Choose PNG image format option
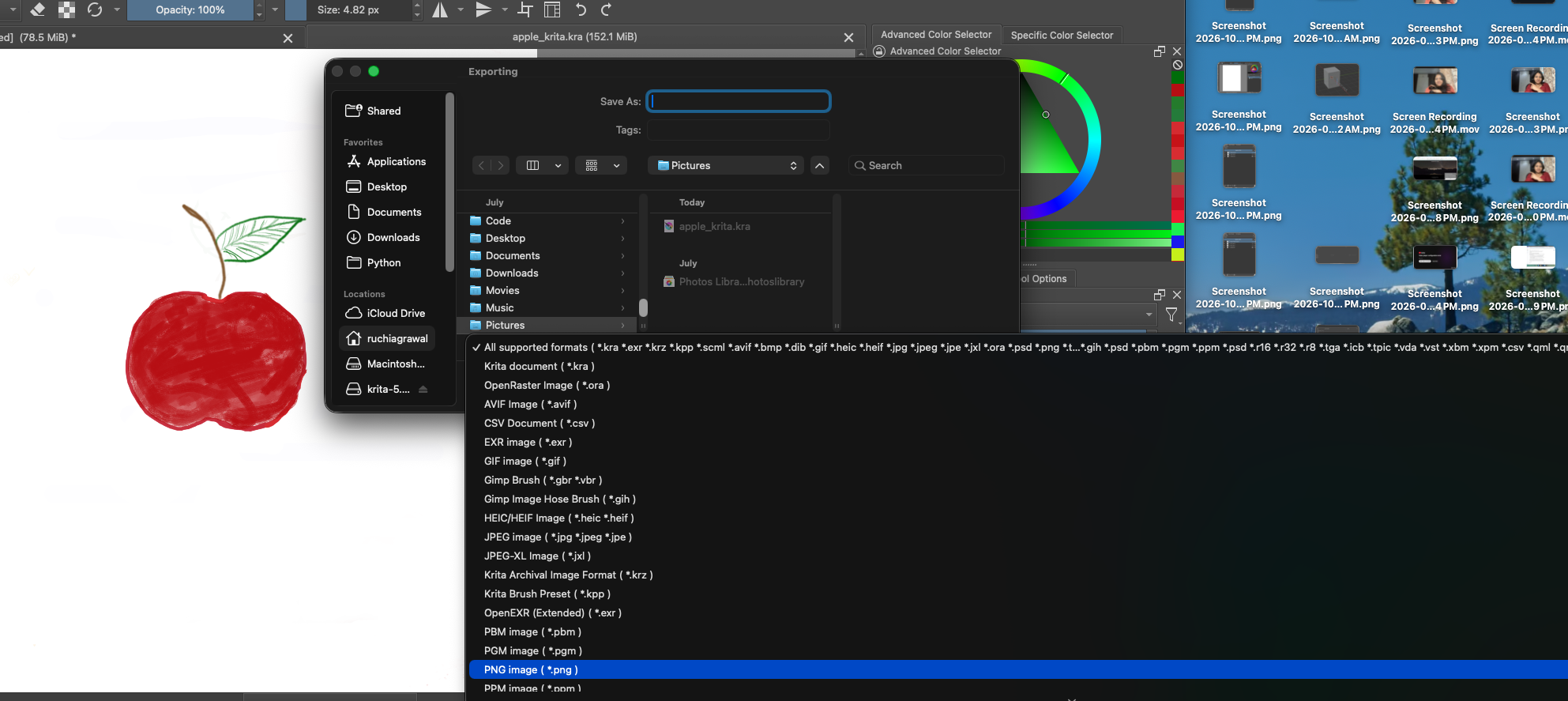The height and width of the screenshot is (701, 1568). tap(1018, 669)
